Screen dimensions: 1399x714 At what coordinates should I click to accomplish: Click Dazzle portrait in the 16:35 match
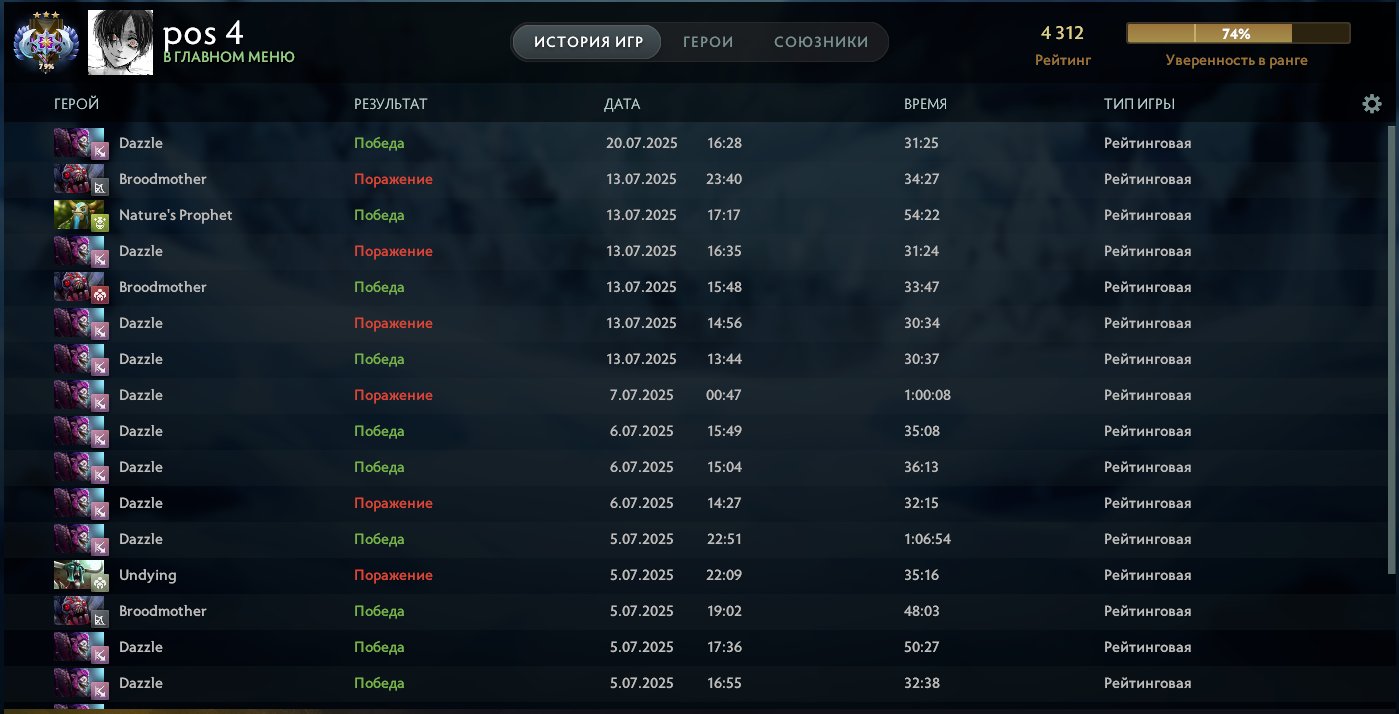click(80, 251)
